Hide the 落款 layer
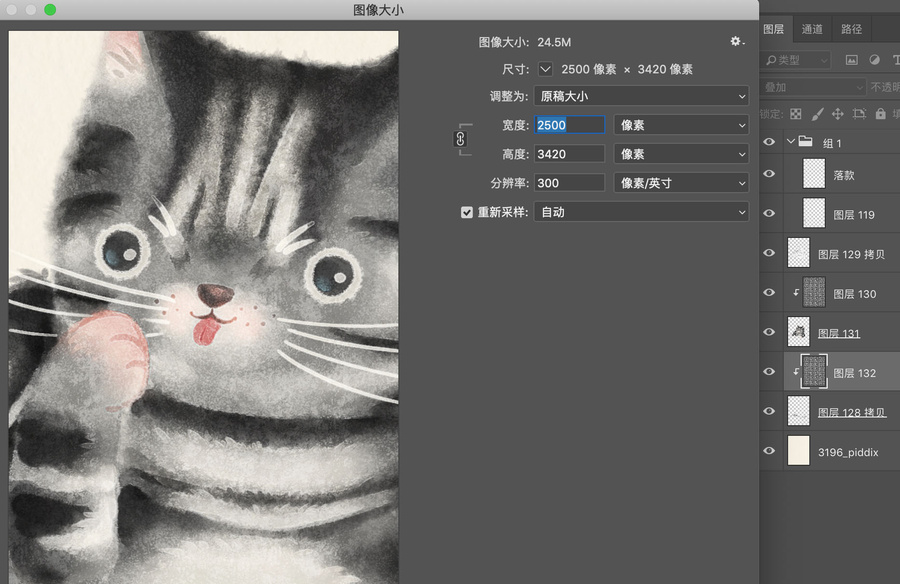The image size is (900, 584). click(769, 173)
